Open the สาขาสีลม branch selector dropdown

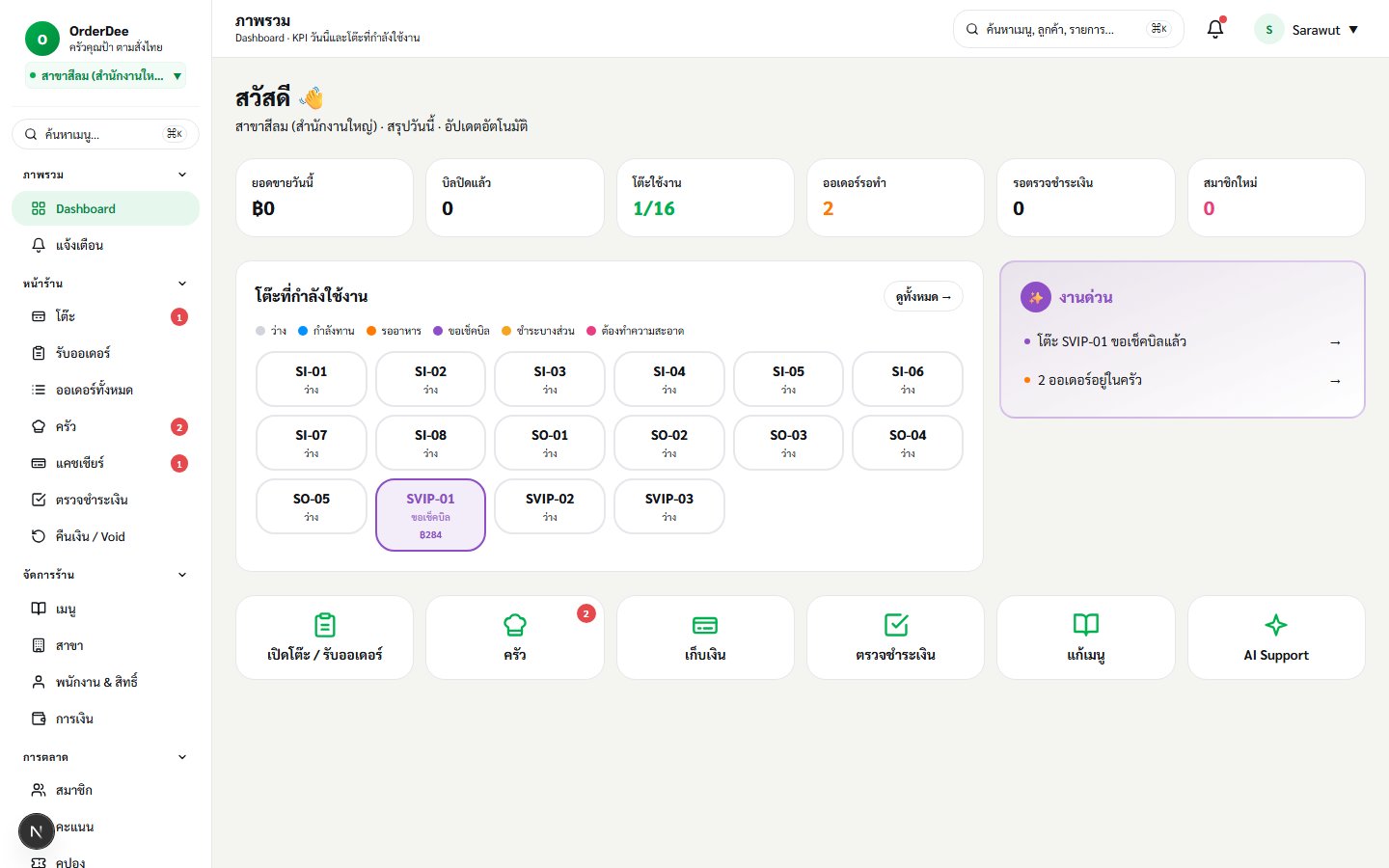coord(106,75)
